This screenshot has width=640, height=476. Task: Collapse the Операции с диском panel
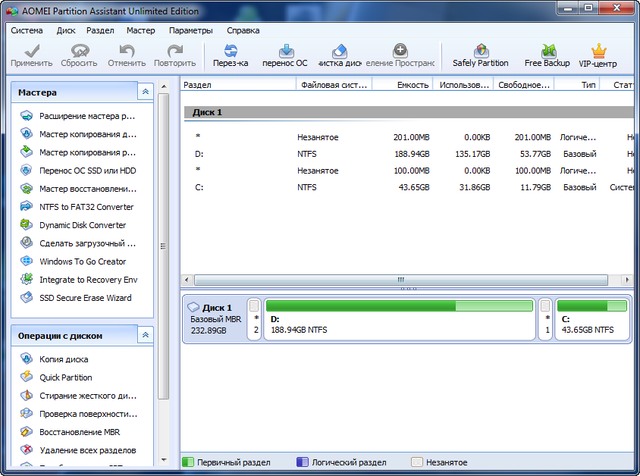click(x=146, y=335)
